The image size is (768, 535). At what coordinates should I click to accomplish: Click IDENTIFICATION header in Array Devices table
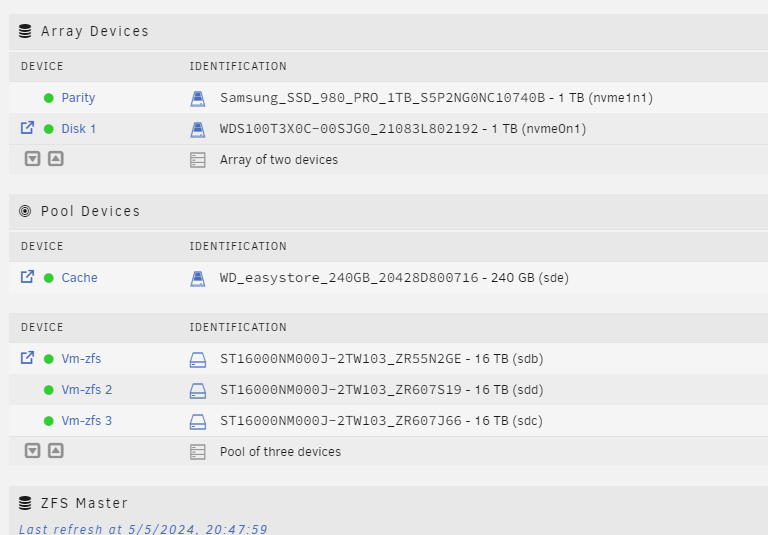[x=238, y=67]
